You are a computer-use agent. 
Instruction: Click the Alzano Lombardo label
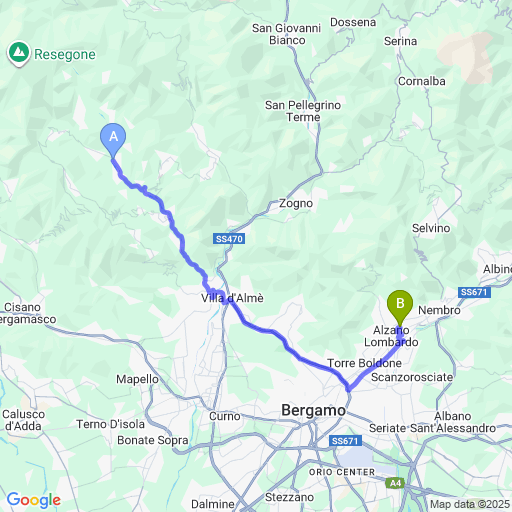pos(391,336)
